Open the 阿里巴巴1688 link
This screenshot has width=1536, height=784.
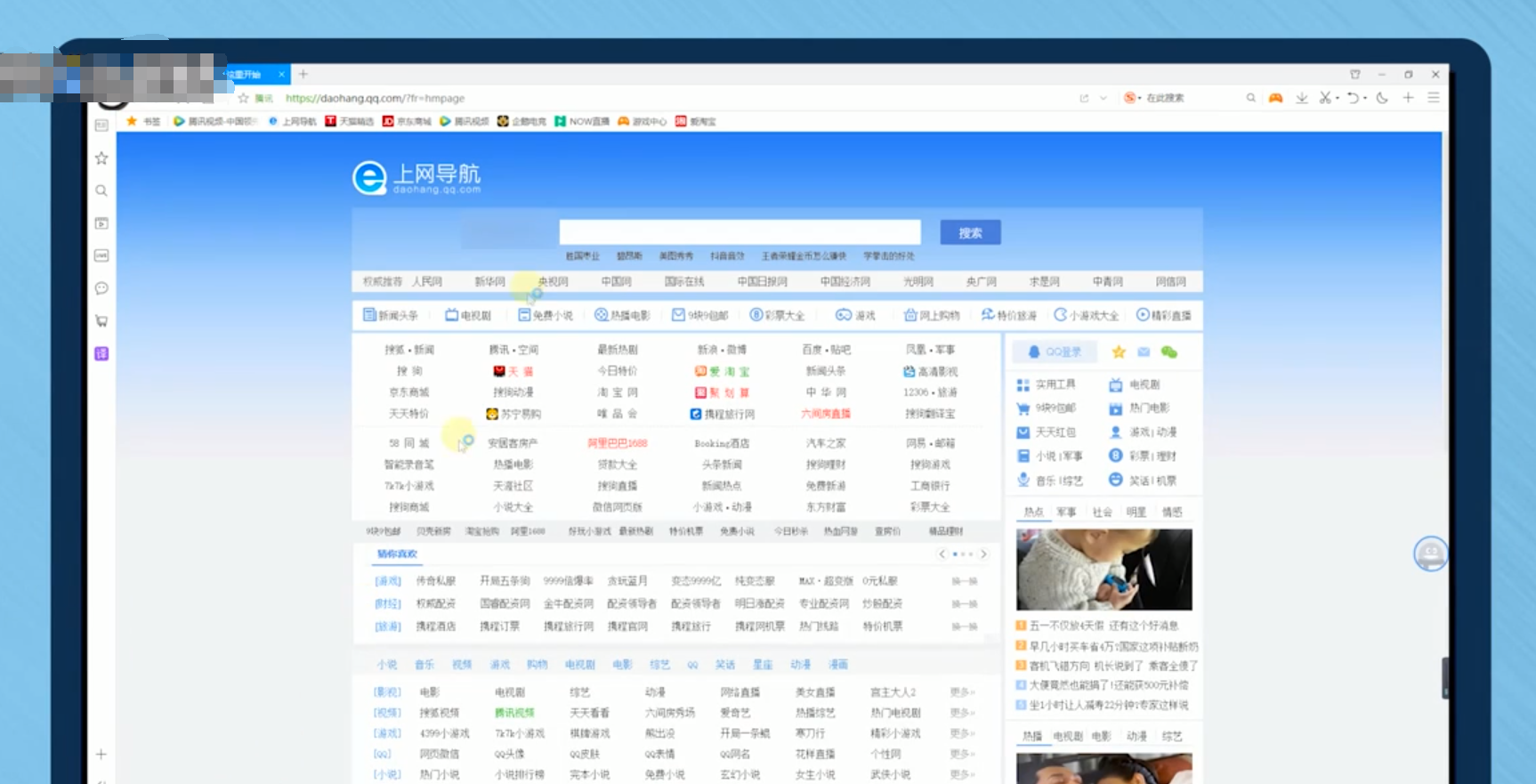point(617,443)
